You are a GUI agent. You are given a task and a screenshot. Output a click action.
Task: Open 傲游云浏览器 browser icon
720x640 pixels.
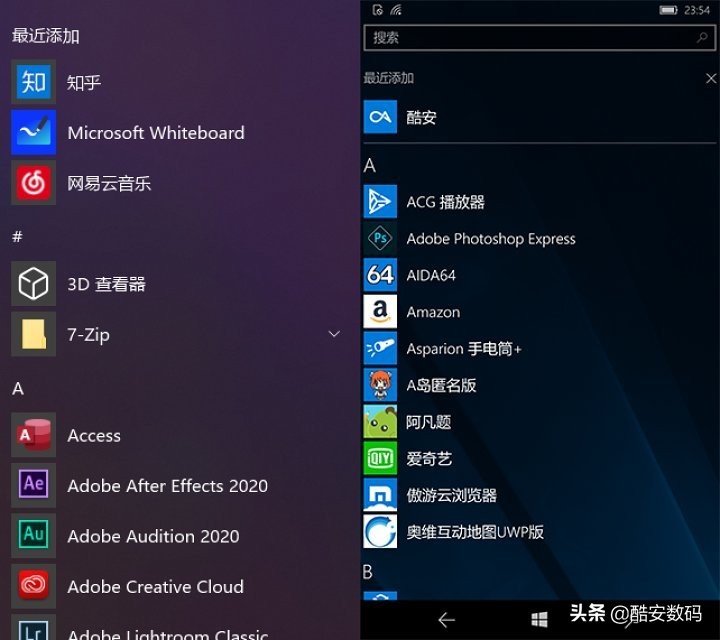(380, 495)
